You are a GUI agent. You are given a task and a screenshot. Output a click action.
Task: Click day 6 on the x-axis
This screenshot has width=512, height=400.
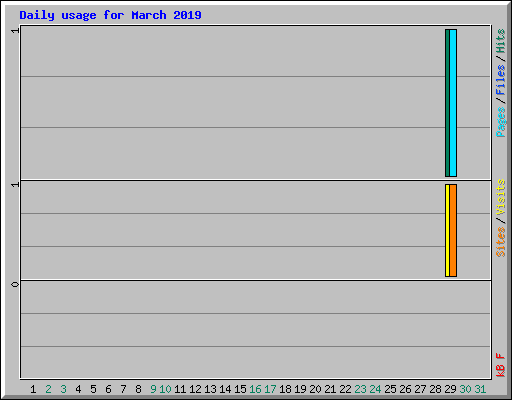click(x=108, y=389)
